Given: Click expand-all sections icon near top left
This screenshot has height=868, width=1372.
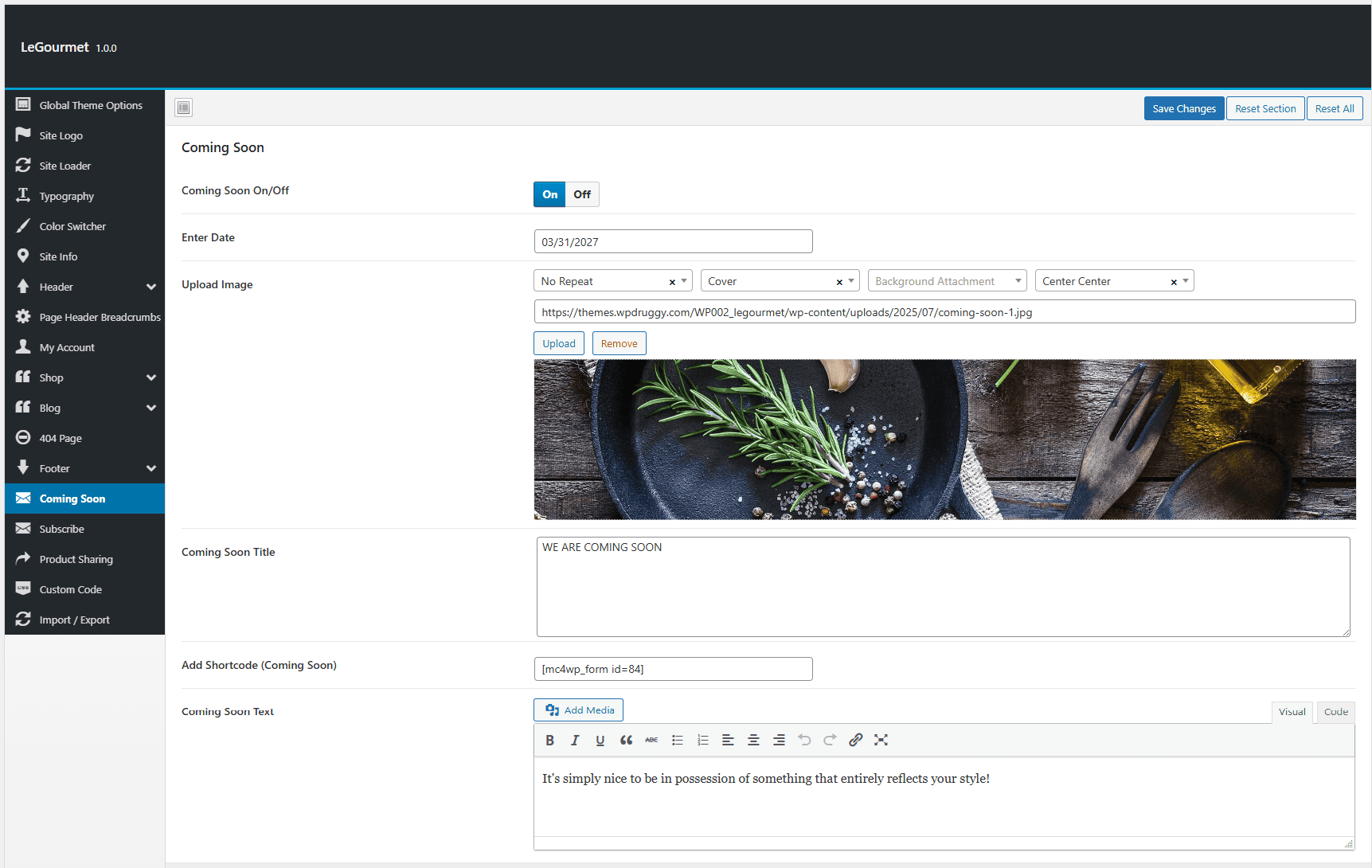Looking at the screenshot, I should tap(184, 108).
